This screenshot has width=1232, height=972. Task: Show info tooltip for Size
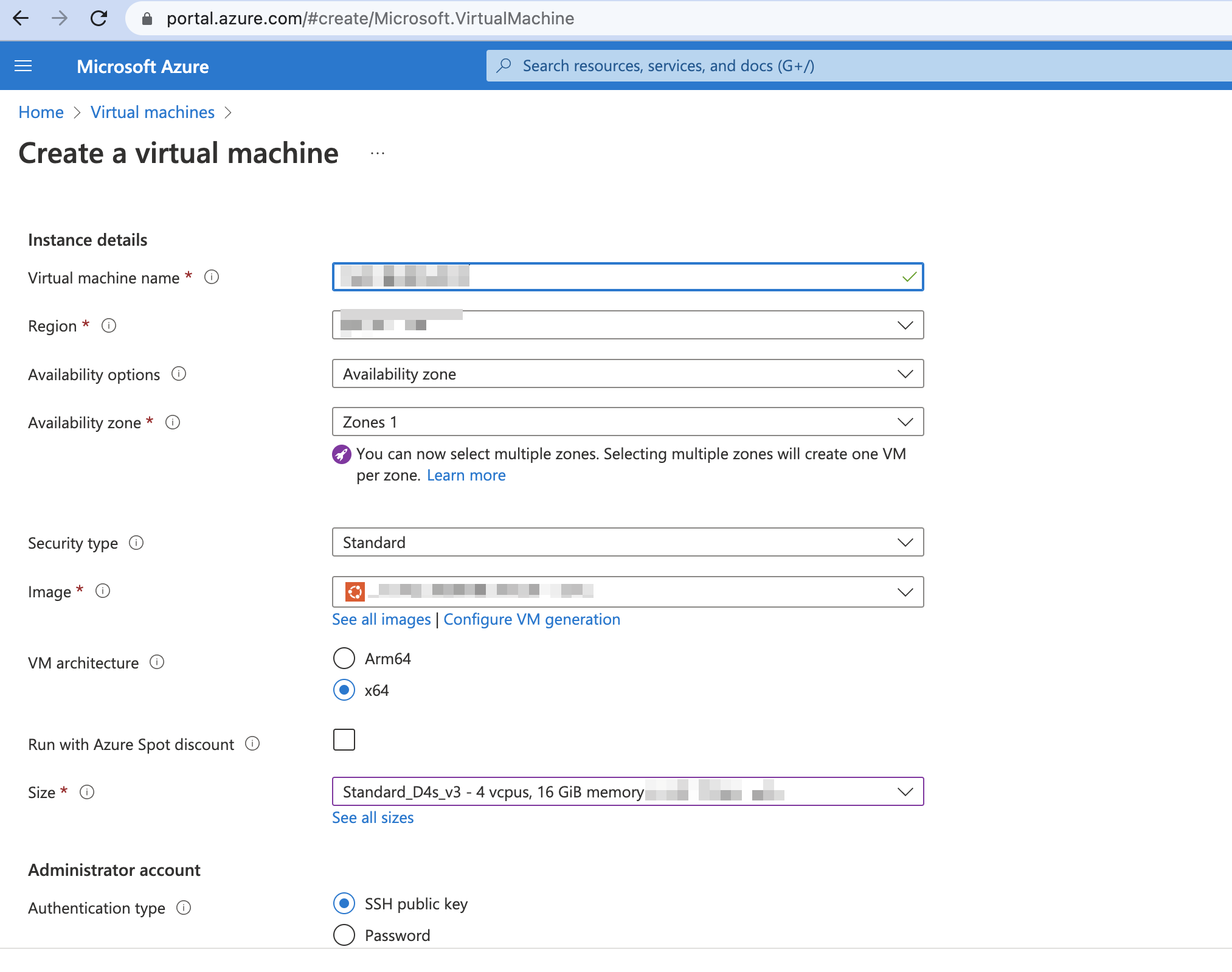coord(87,792)
